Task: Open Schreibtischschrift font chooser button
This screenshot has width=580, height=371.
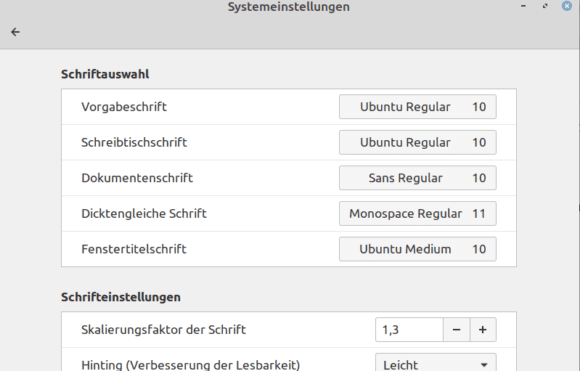Action: click(x=418, y=142)
